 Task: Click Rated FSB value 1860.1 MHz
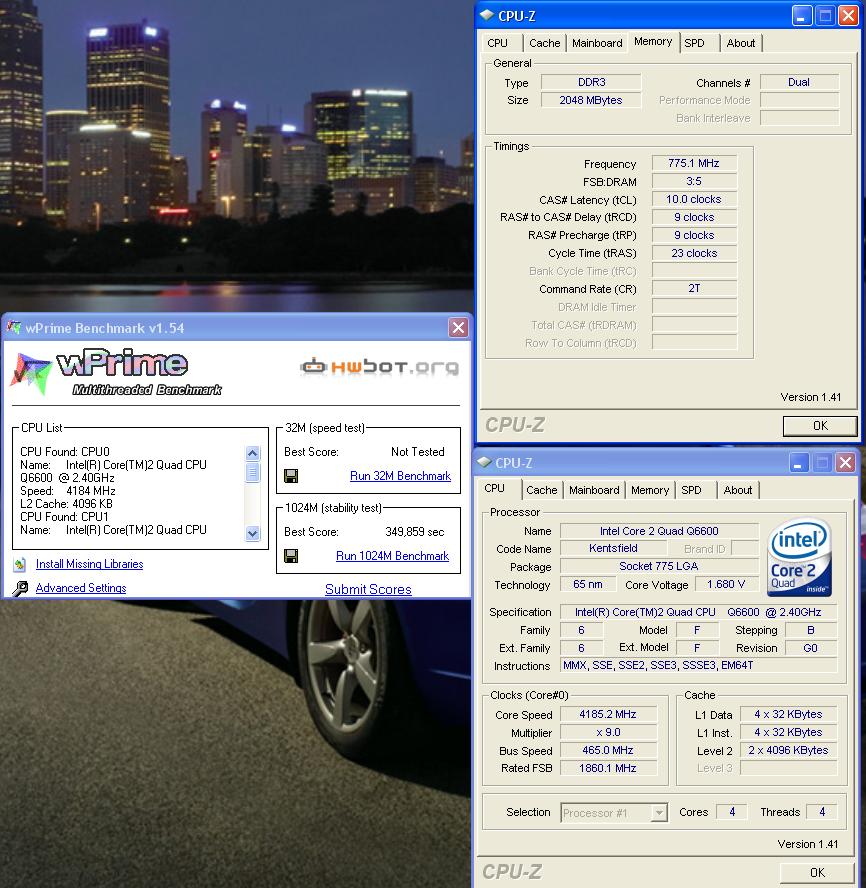point(608,769)
